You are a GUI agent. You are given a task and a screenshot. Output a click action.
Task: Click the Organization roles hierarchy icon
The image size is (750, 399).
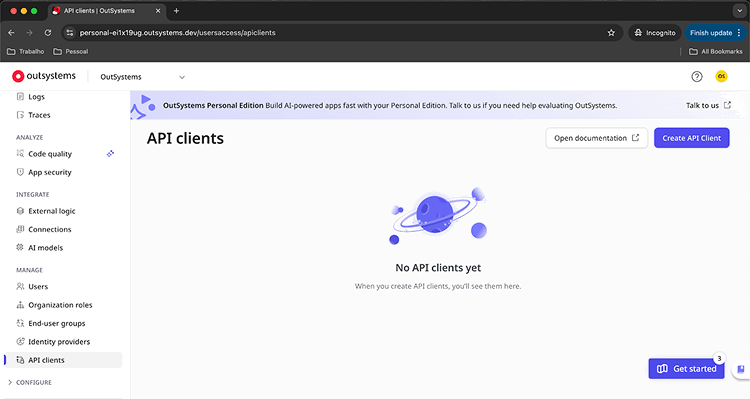(20, 305)
